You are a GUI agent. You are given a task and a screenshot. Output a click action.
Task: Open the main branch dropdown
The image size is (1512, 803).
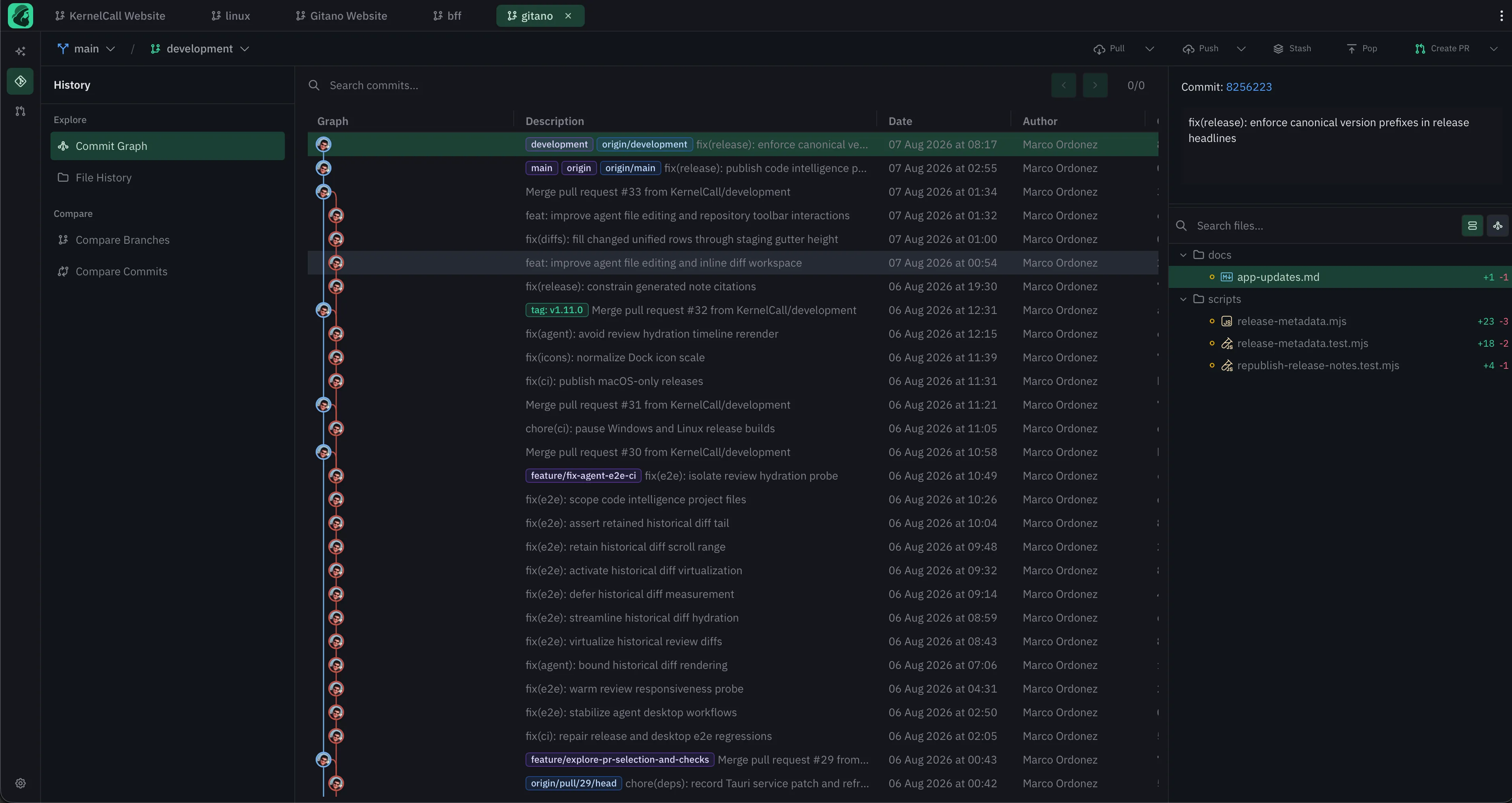pyautogui.click(x=86, y=49)
